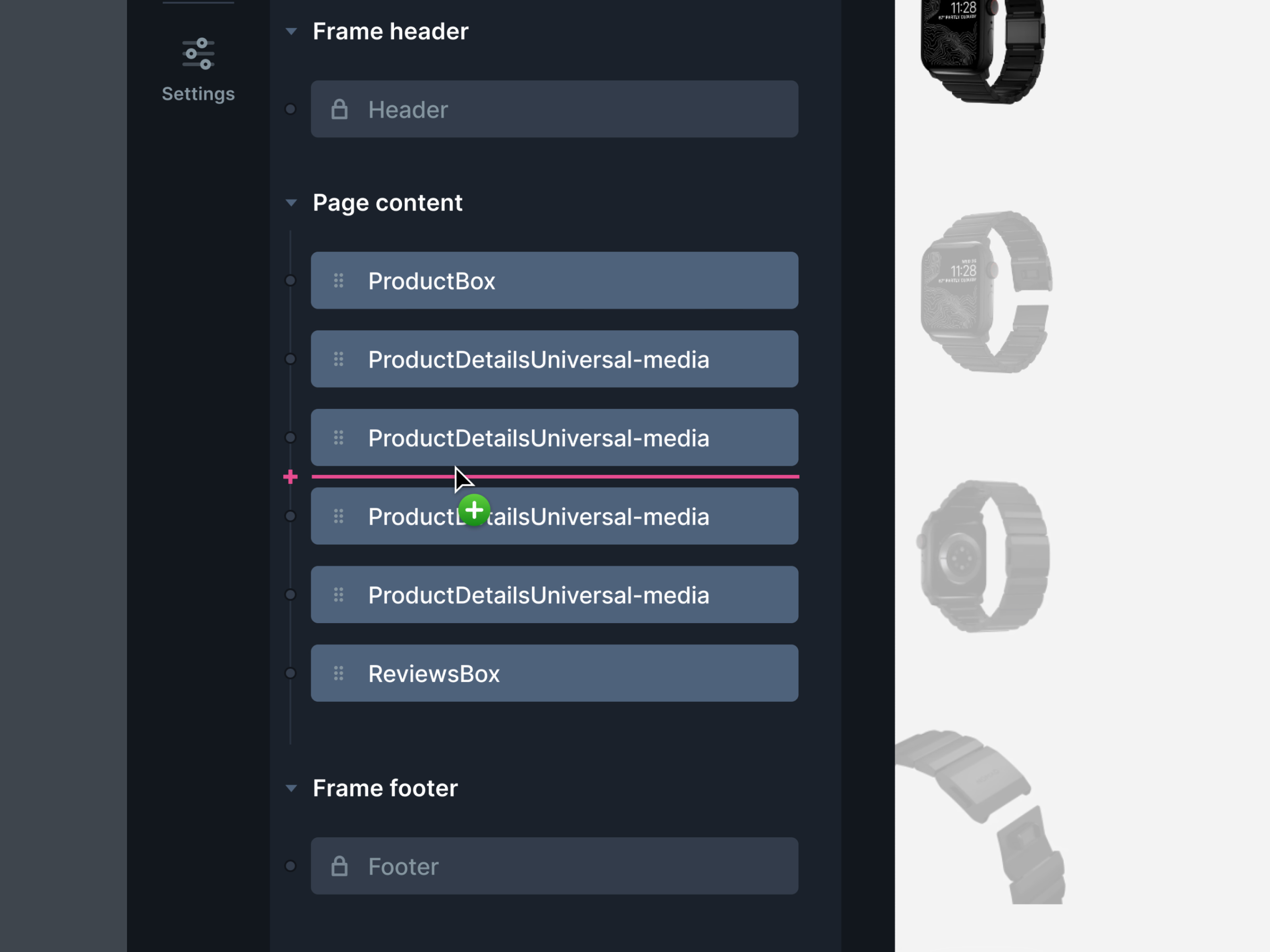This screenshot has width=1270, height=952.
Task: Click the circle marker beside Header block
Action: tap(291, 109)
